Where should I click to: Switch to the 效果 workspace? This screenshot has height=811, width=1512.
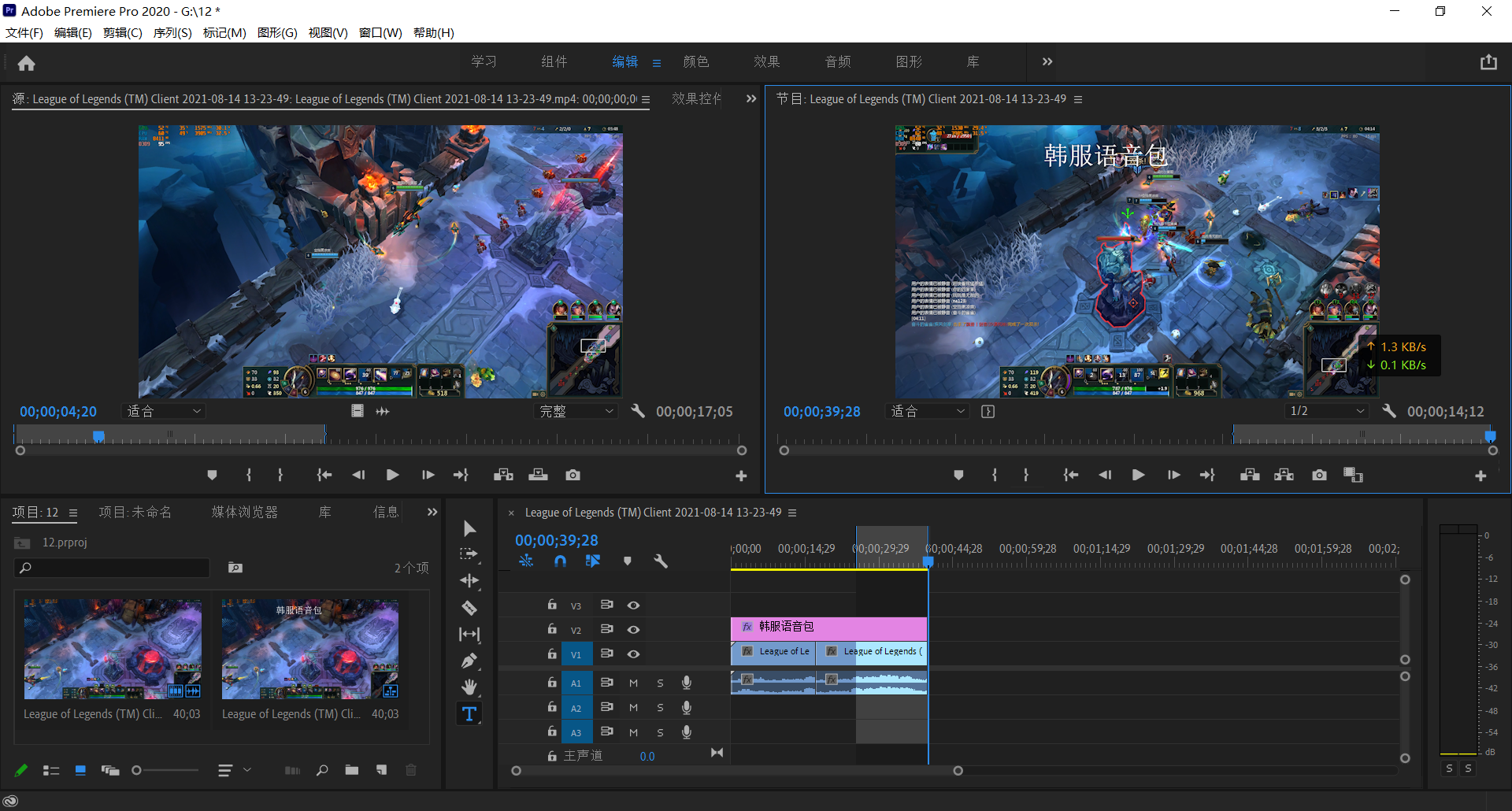click(x=767, y=61)
